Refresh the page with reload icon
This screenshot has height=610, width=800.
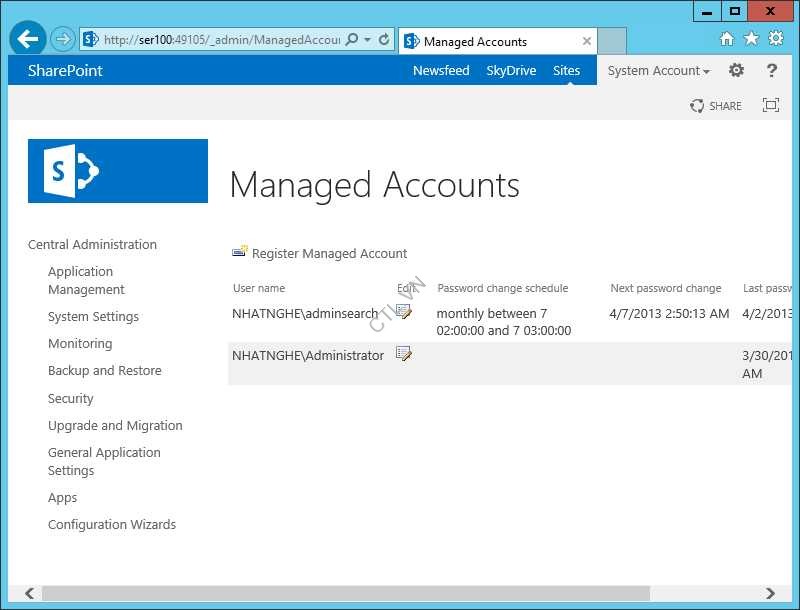tap(384, 39)
